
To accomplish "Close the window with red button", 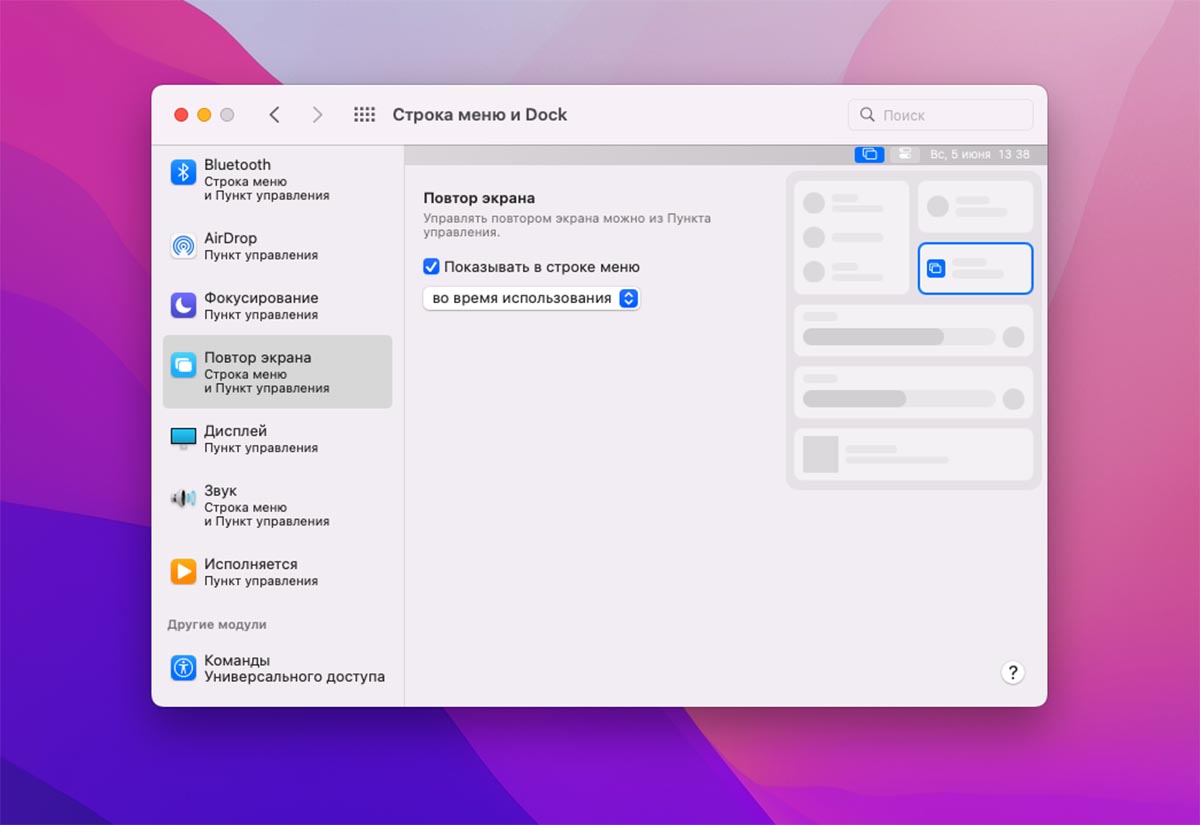I will click(181, 115).
